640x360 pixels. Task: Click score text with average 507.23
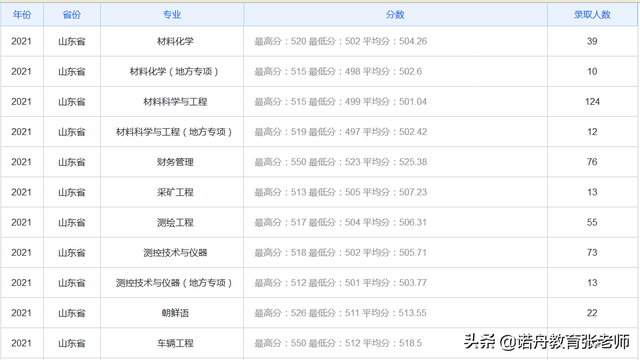click(x=341, y=192)
